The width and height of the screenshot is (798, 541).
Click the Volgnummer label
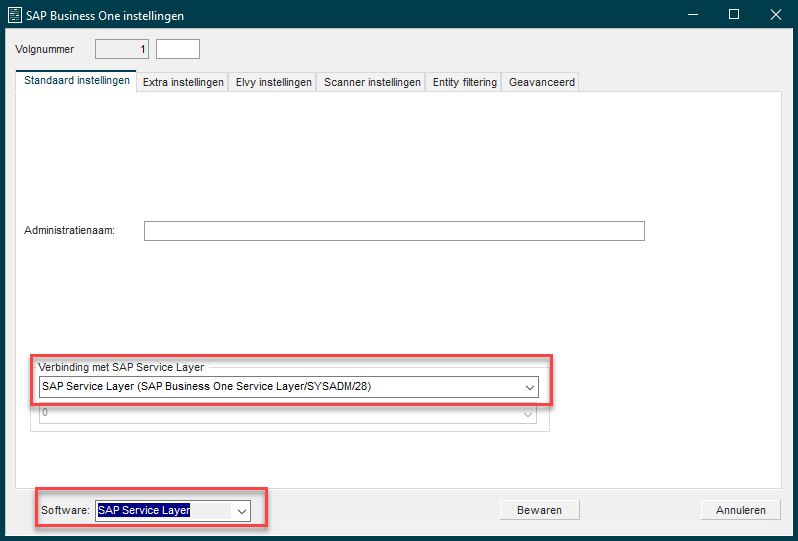pyautogui.click(x=45, y=49)
